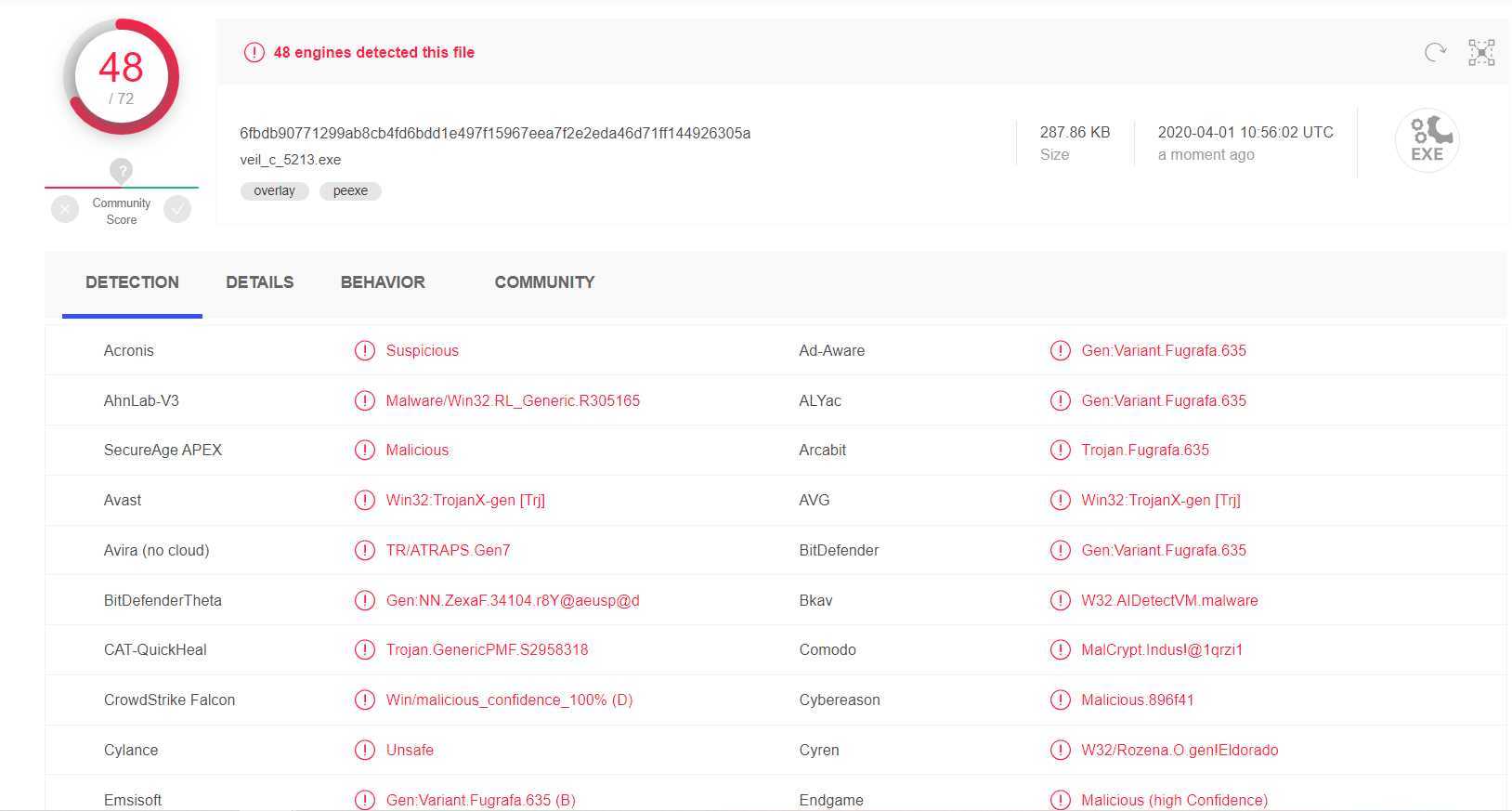
Task: Click warning icon in Cyren row
Action: [1061, 750]
